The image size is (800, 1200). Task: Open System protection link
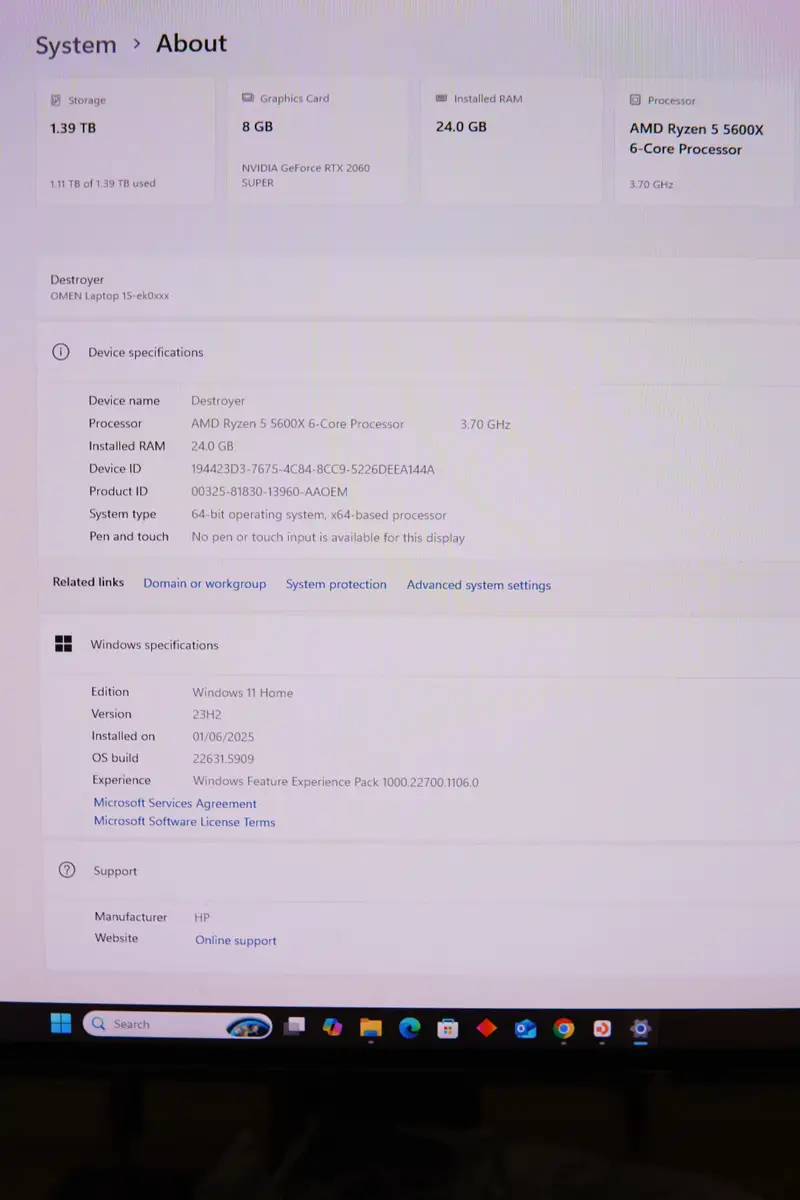coord(336,585)
